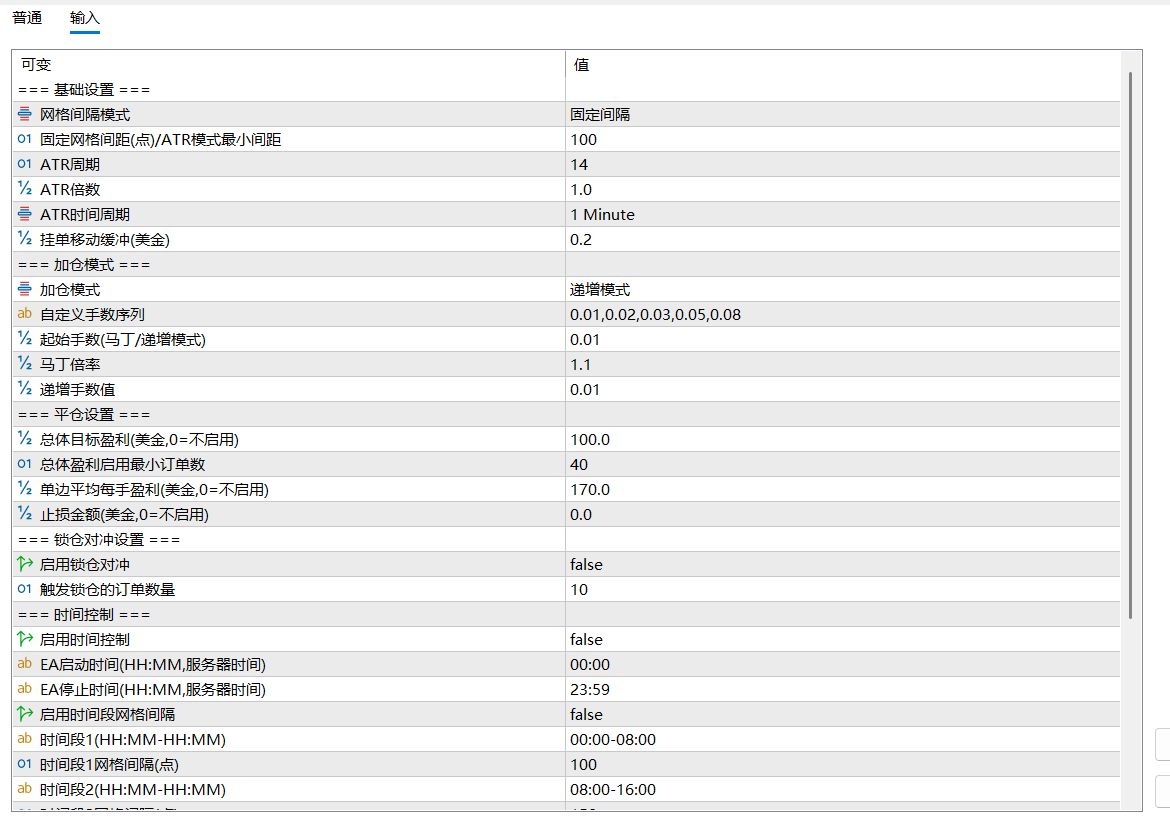Click the fraction icon beside 单边平均每手盈利
1170x829 pixels.
point(25,489)
